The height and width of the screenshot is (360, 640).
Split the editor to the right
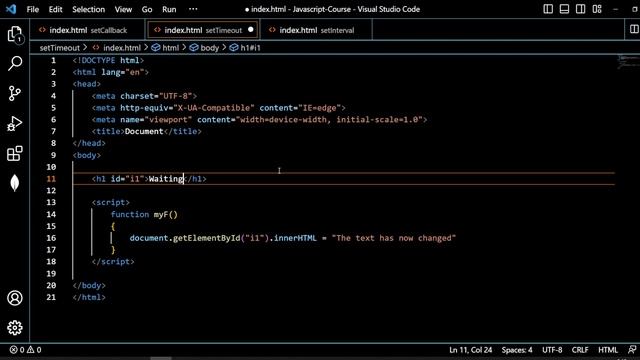click(x=634, y=29)
